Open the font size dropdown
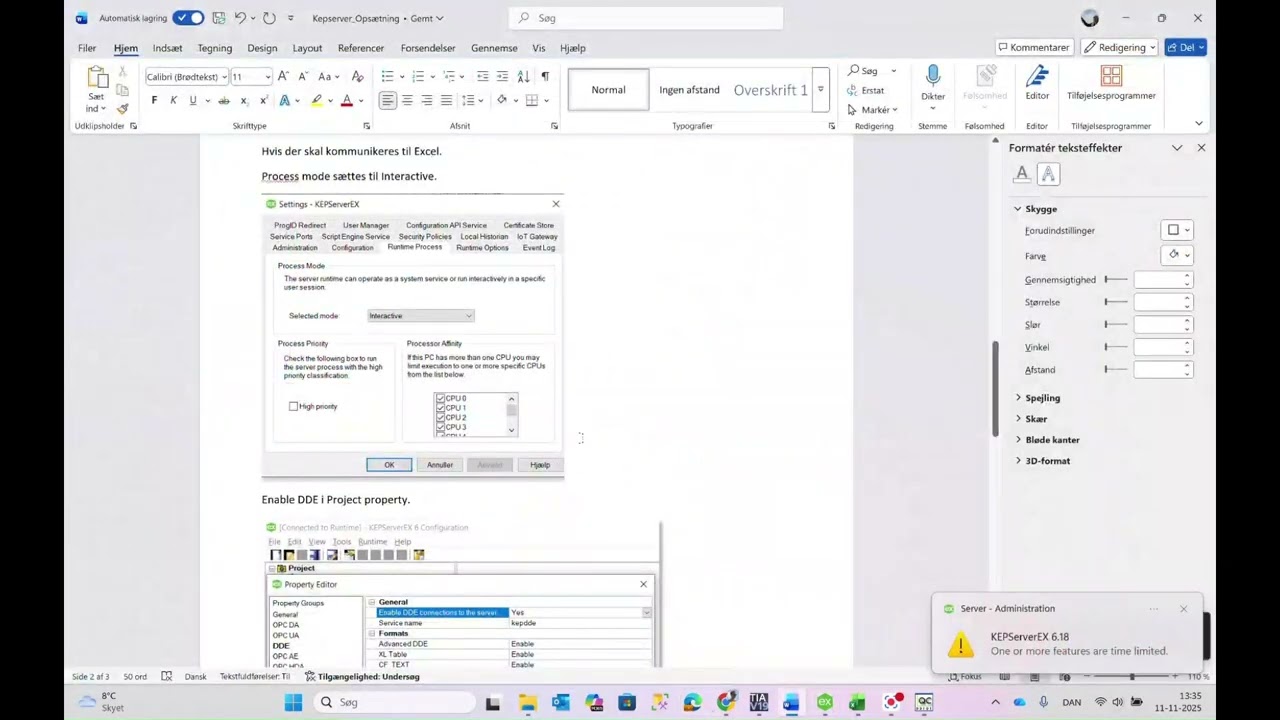The width and height of the screenshot is (1280, 720). [x=267, y=77]
